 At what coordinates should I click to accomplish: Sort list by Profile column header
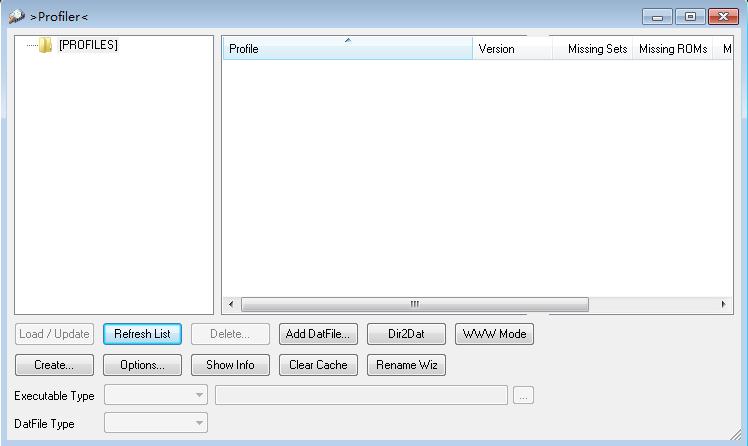coord(346,49)
